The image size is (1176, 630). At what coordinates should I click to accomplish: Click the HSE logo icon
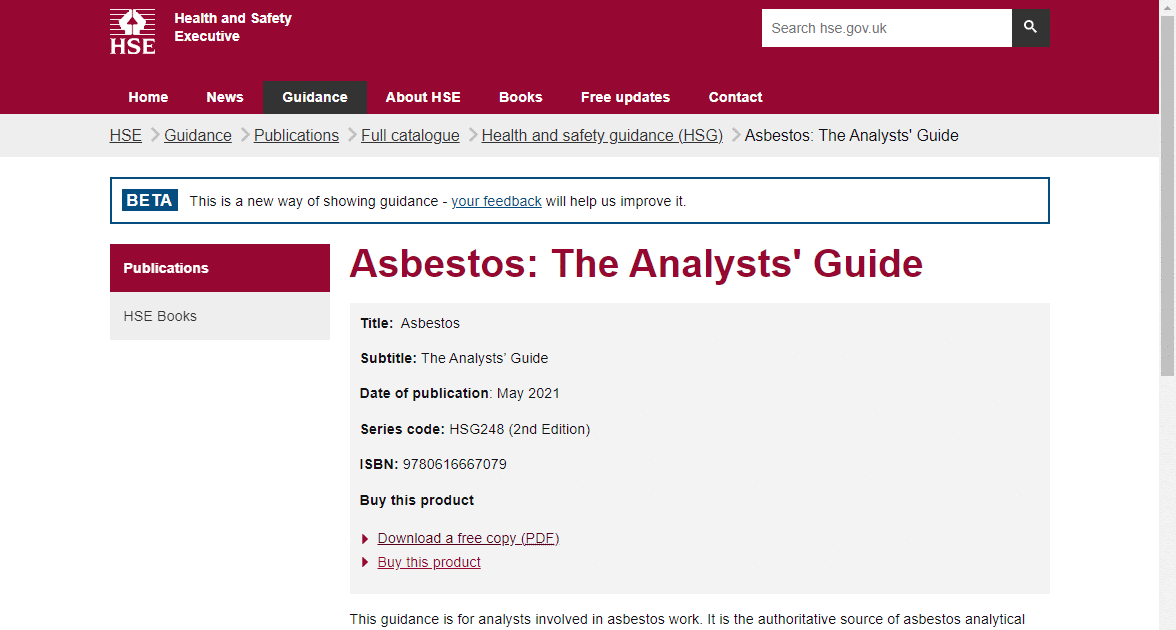132,31
